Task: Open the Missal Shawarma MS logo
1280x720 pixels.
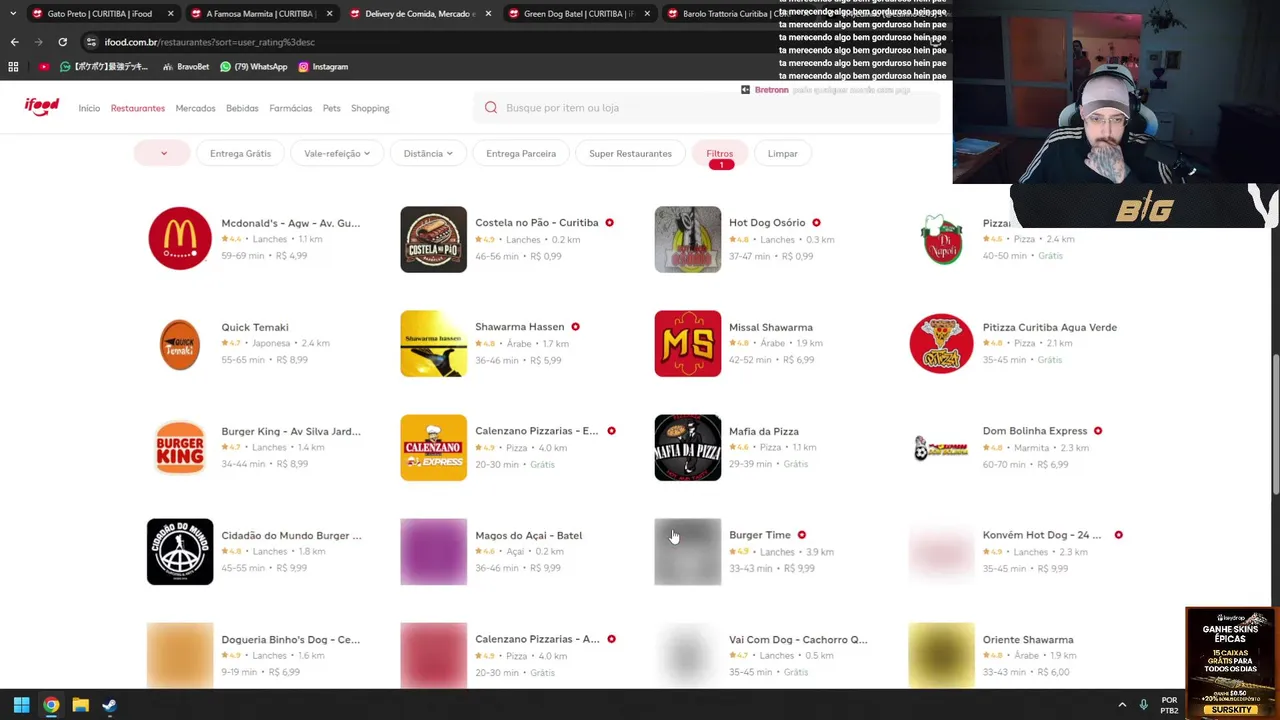Action: pyautogui.click(x=687, y=343)
